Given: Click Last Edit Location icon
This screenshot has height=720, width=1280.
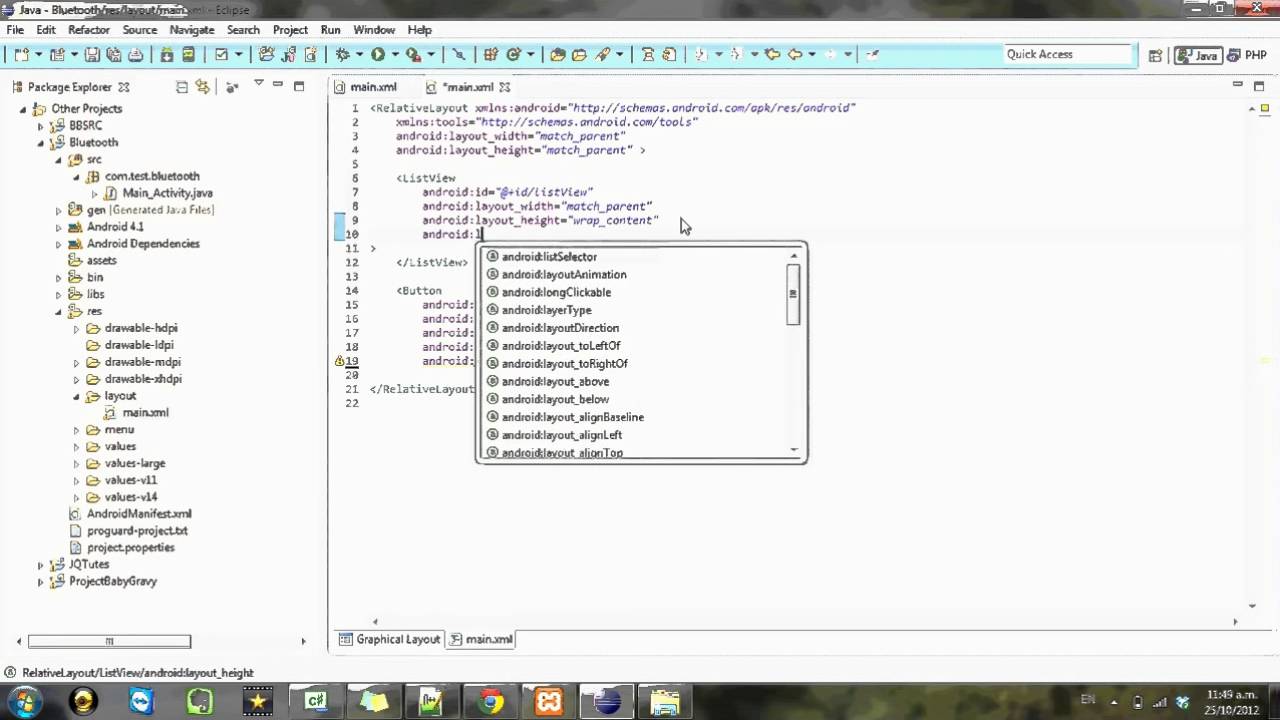Looking at the screenshot, I should pos(772,55).
